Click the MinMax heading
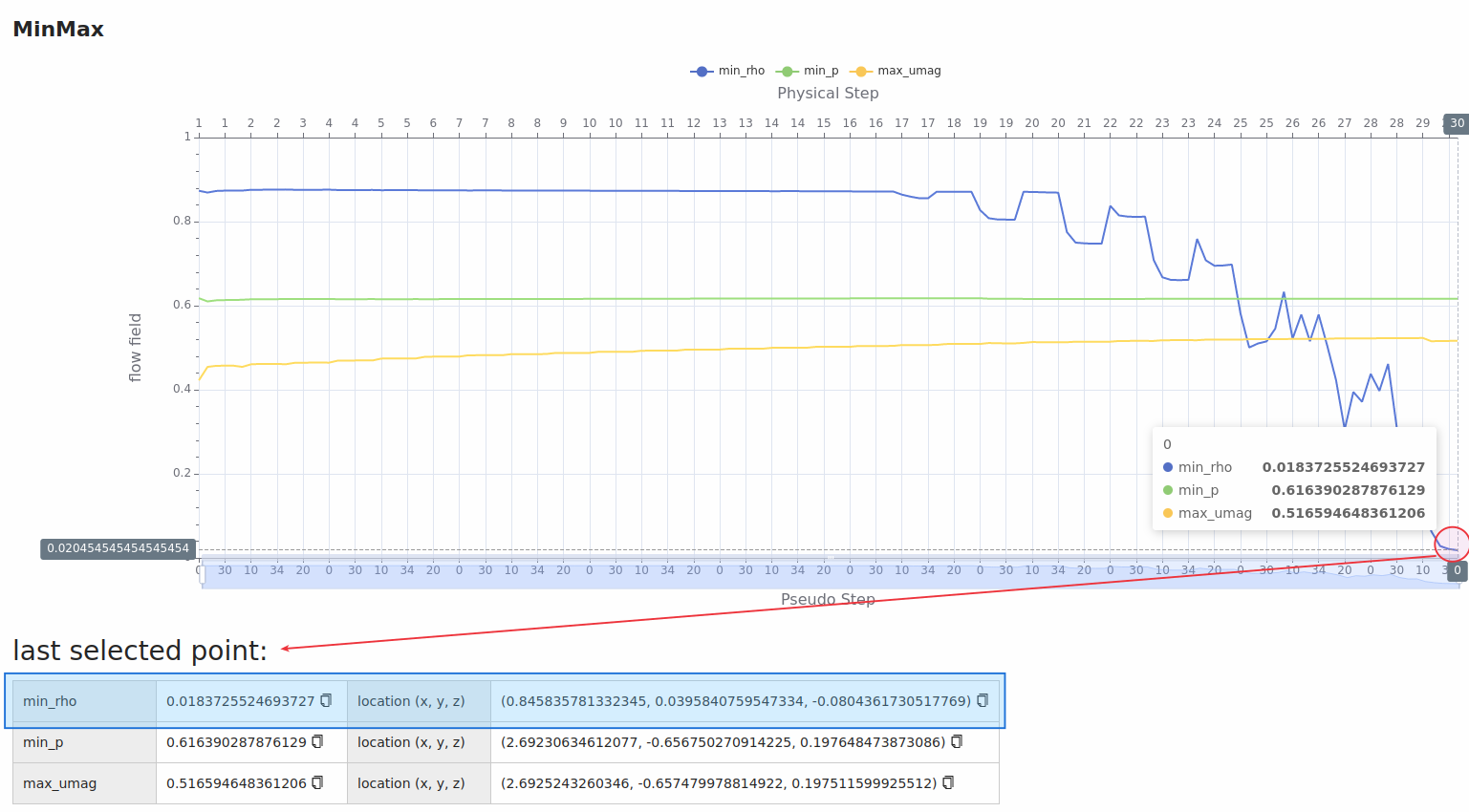Viewport: 1469px width, 812px height. pos(58,29)
